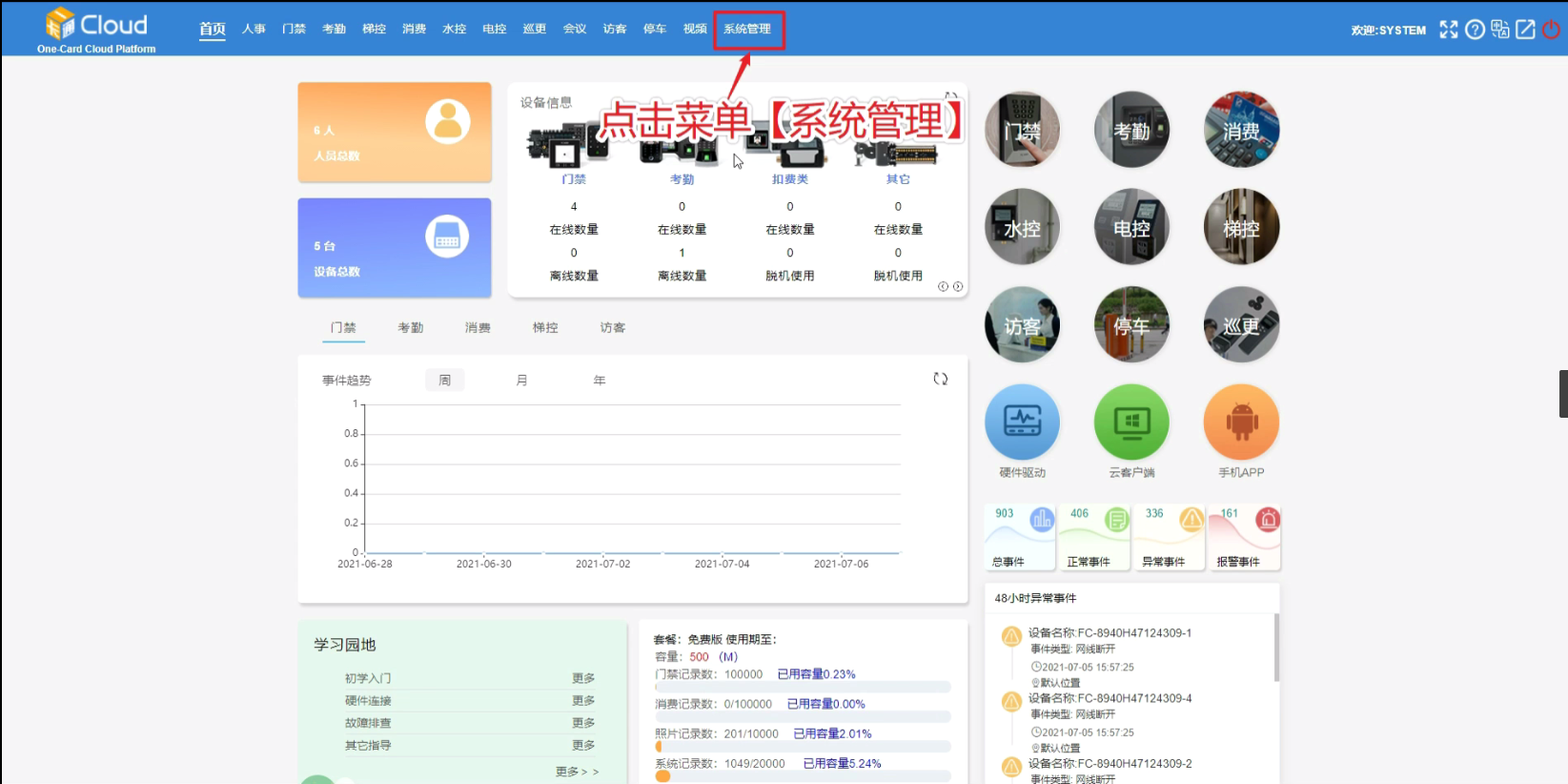Click next arrow in 设备信息 panel
1568x784 pixels.
pyautogui.click(x=958, y=286)
